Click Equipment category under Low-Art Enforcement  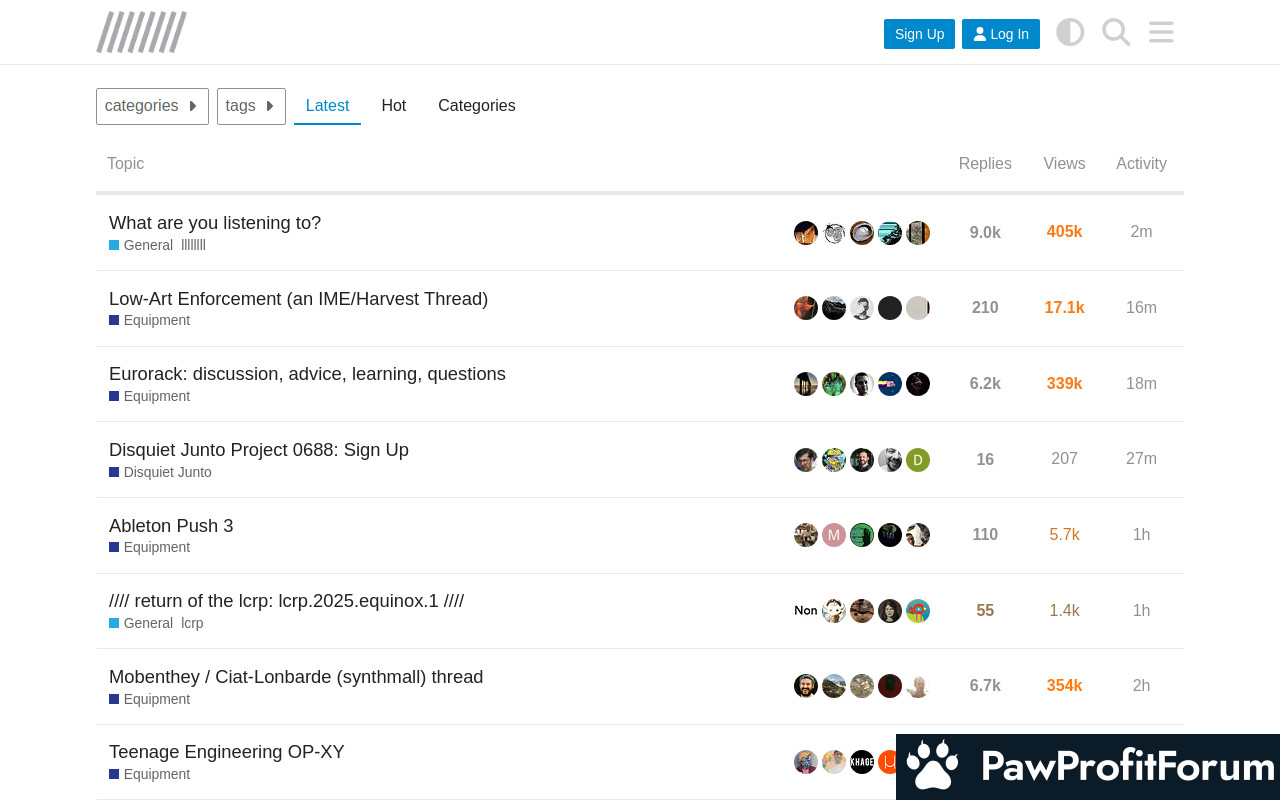(x=149, y=321)
